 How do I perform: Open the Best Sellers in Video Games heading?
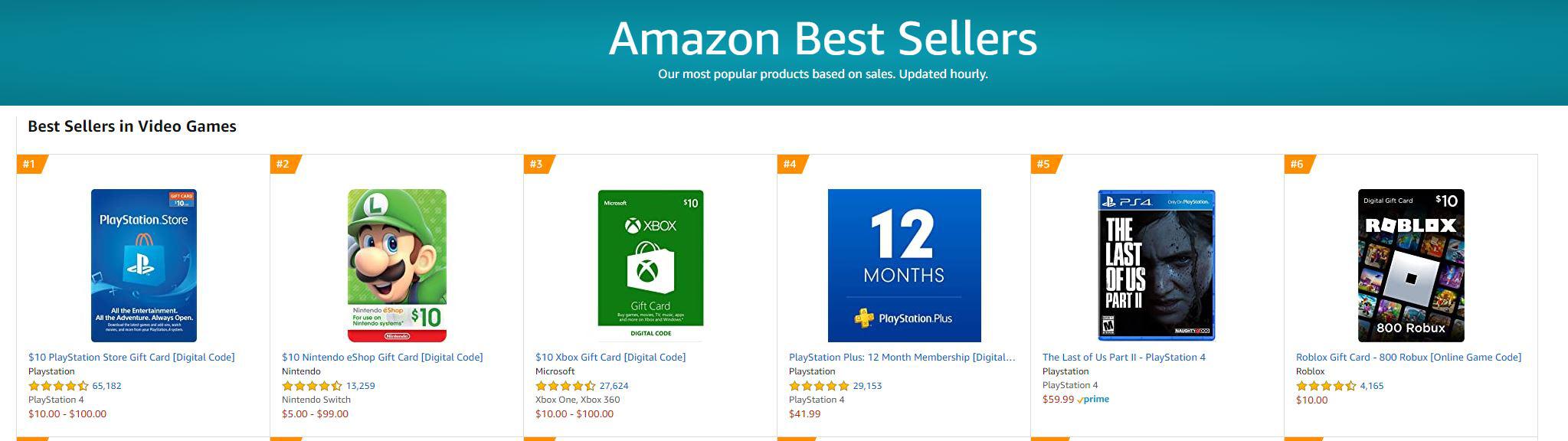tap(130, 127)
